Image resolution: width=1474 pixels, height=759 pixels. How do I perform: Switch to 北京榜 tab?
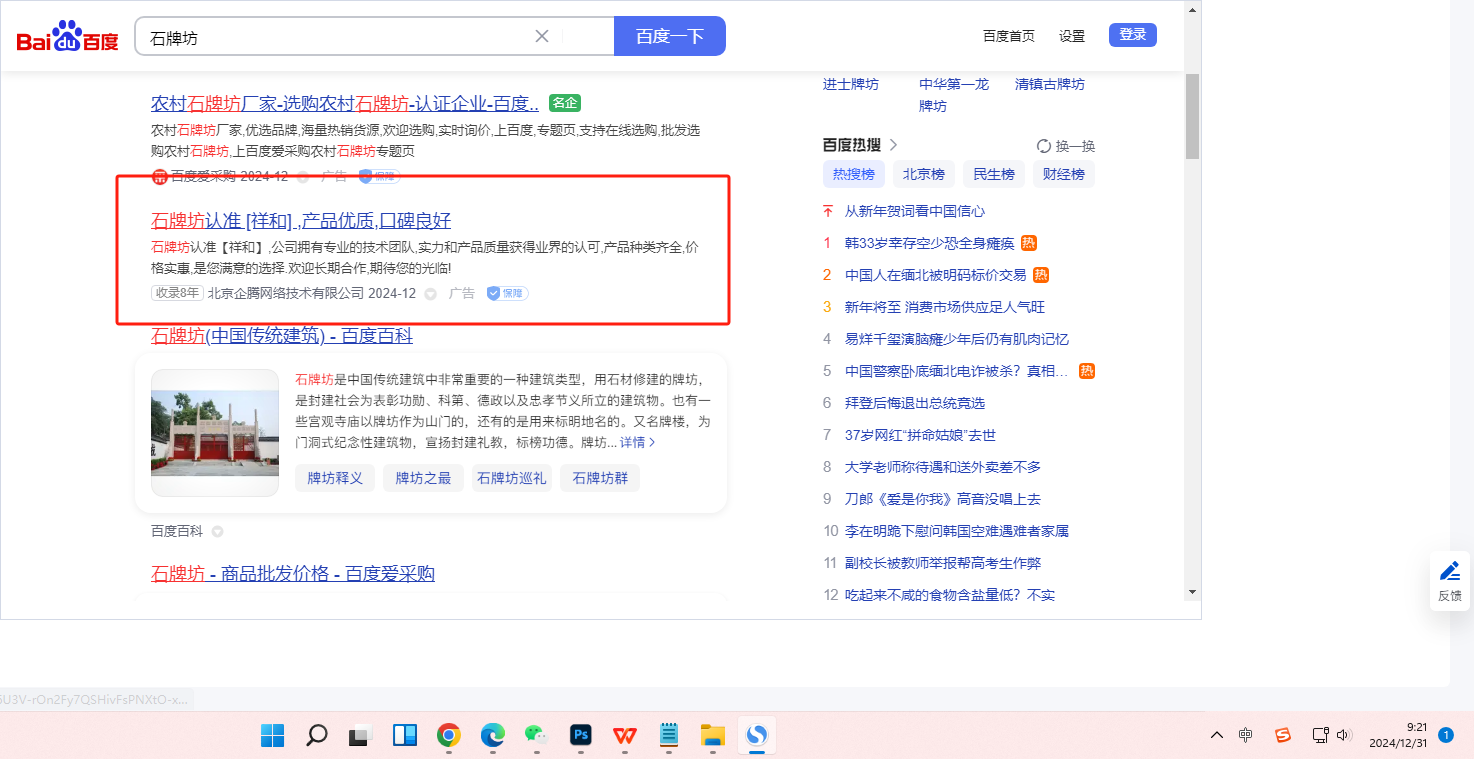tap(923, 174)
